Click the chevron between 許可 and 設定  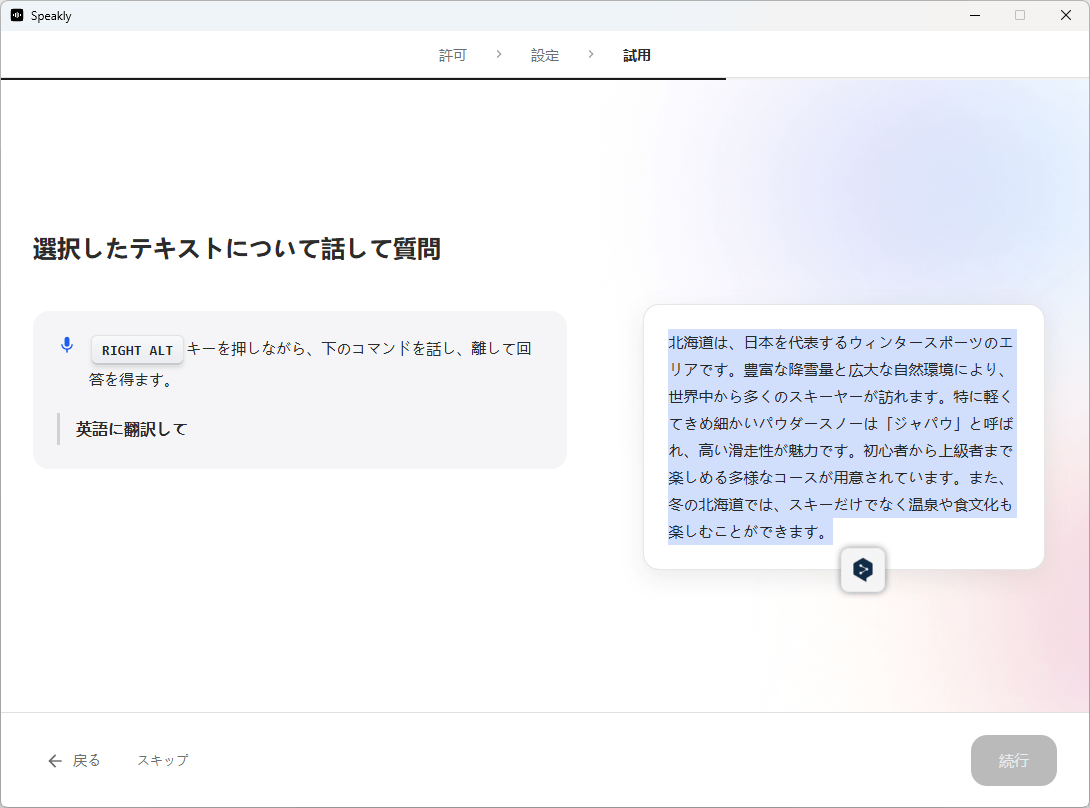(x=498, y=55)
